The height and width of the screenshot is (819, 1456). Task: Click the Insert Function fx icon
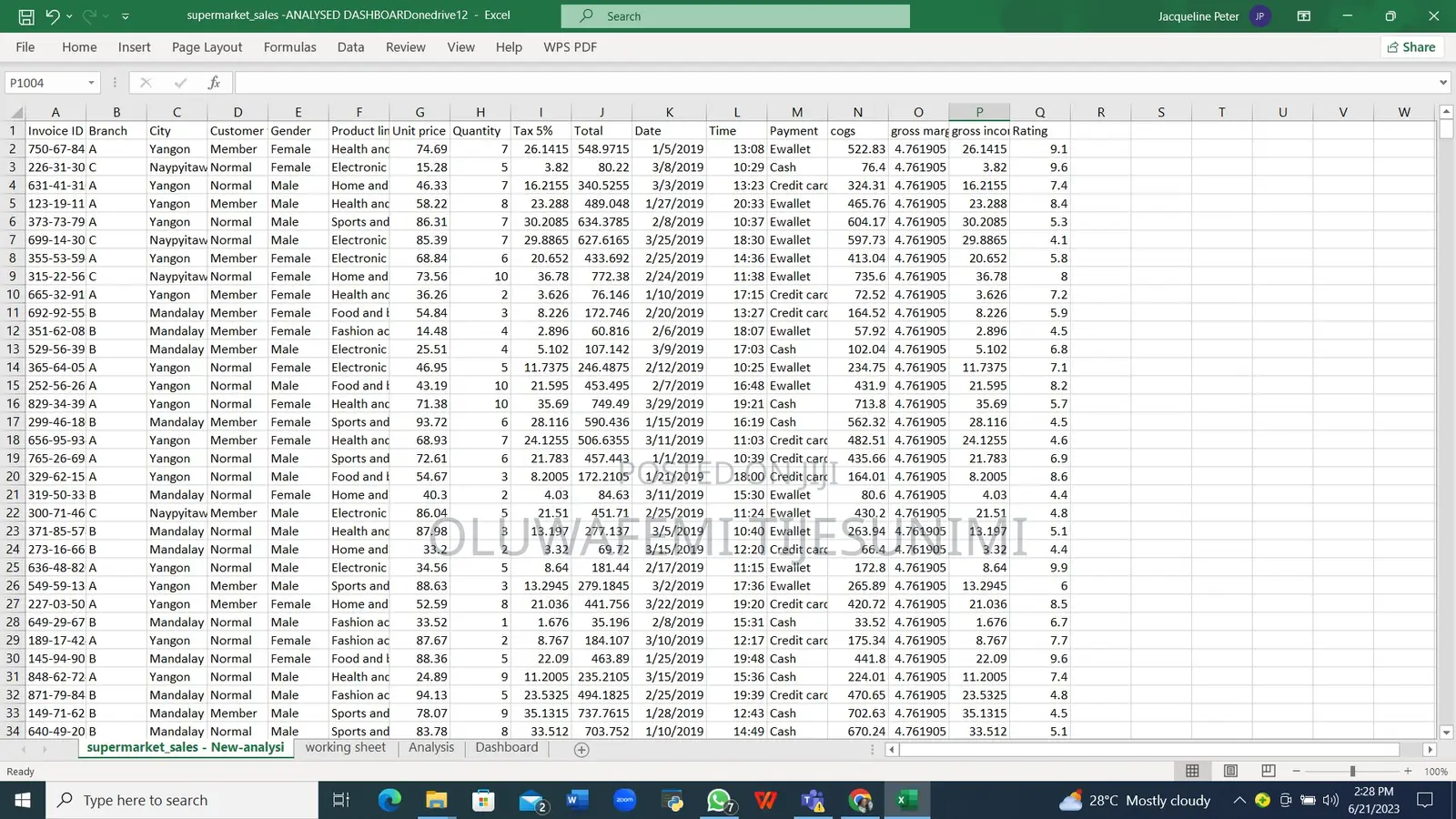(214, 83)
